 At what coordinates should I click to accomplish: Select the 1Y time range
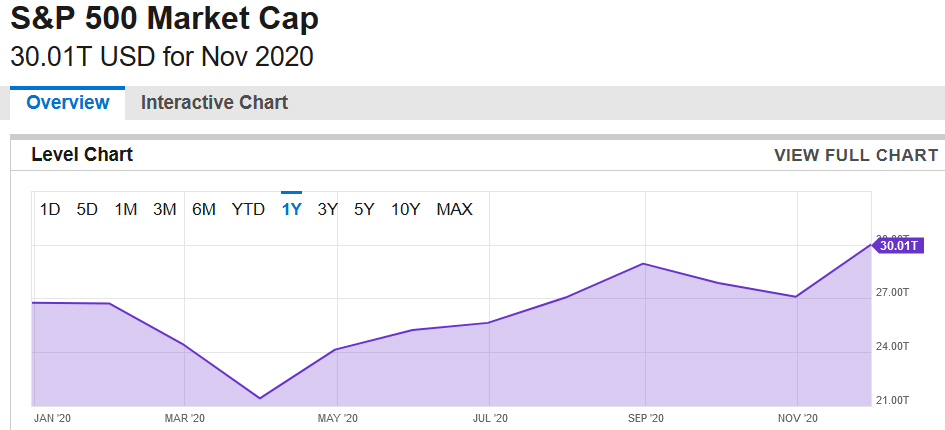click(292, 209)
